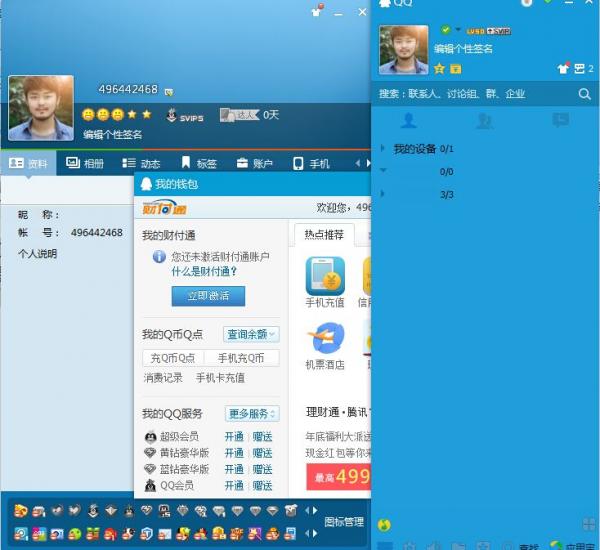Switch to the groups tab icon
Image resolution: width=600 pixels, height=550 pixels.
click(x=484, y=121)
